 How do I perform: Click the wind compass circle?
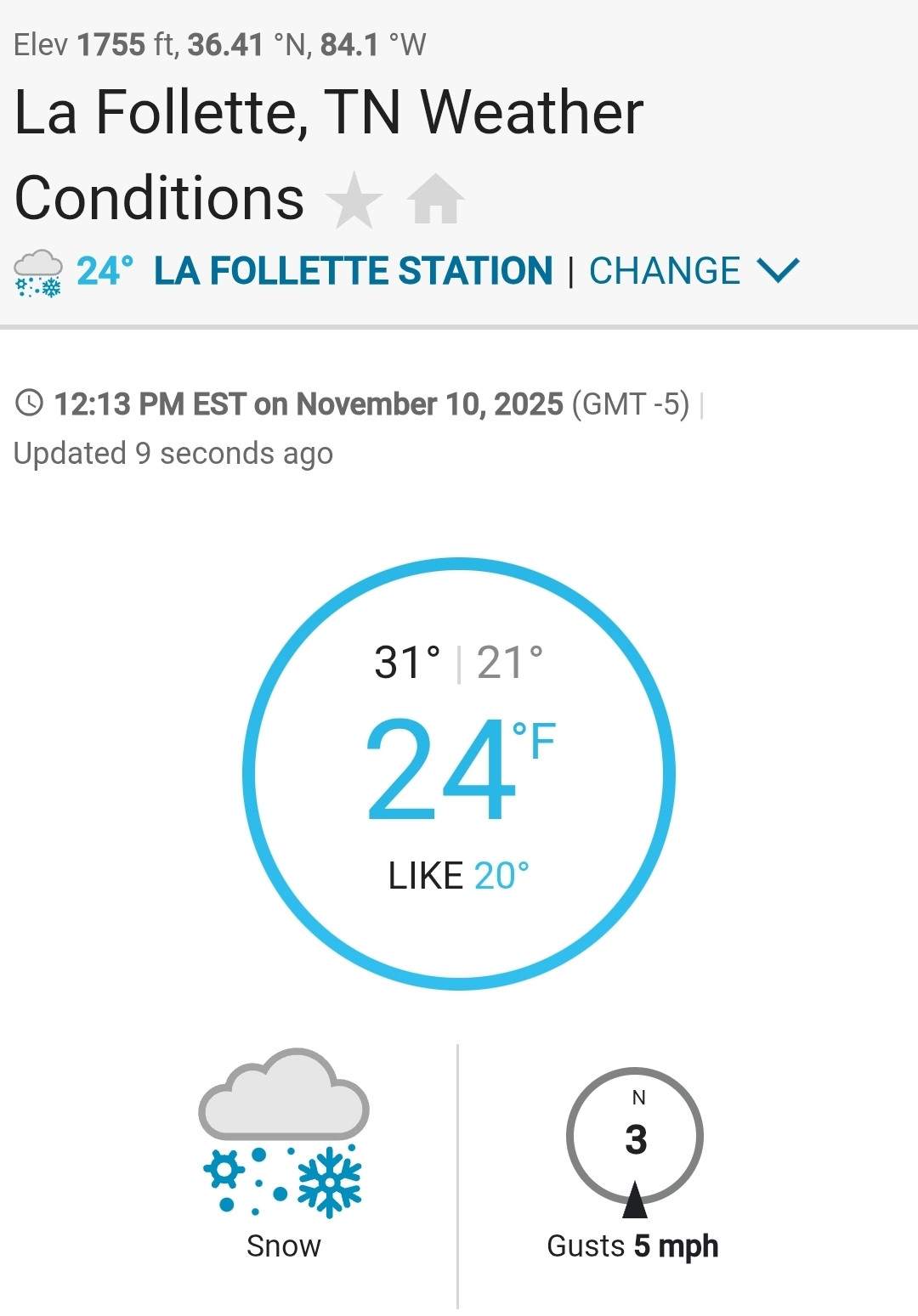[635, 1135]
